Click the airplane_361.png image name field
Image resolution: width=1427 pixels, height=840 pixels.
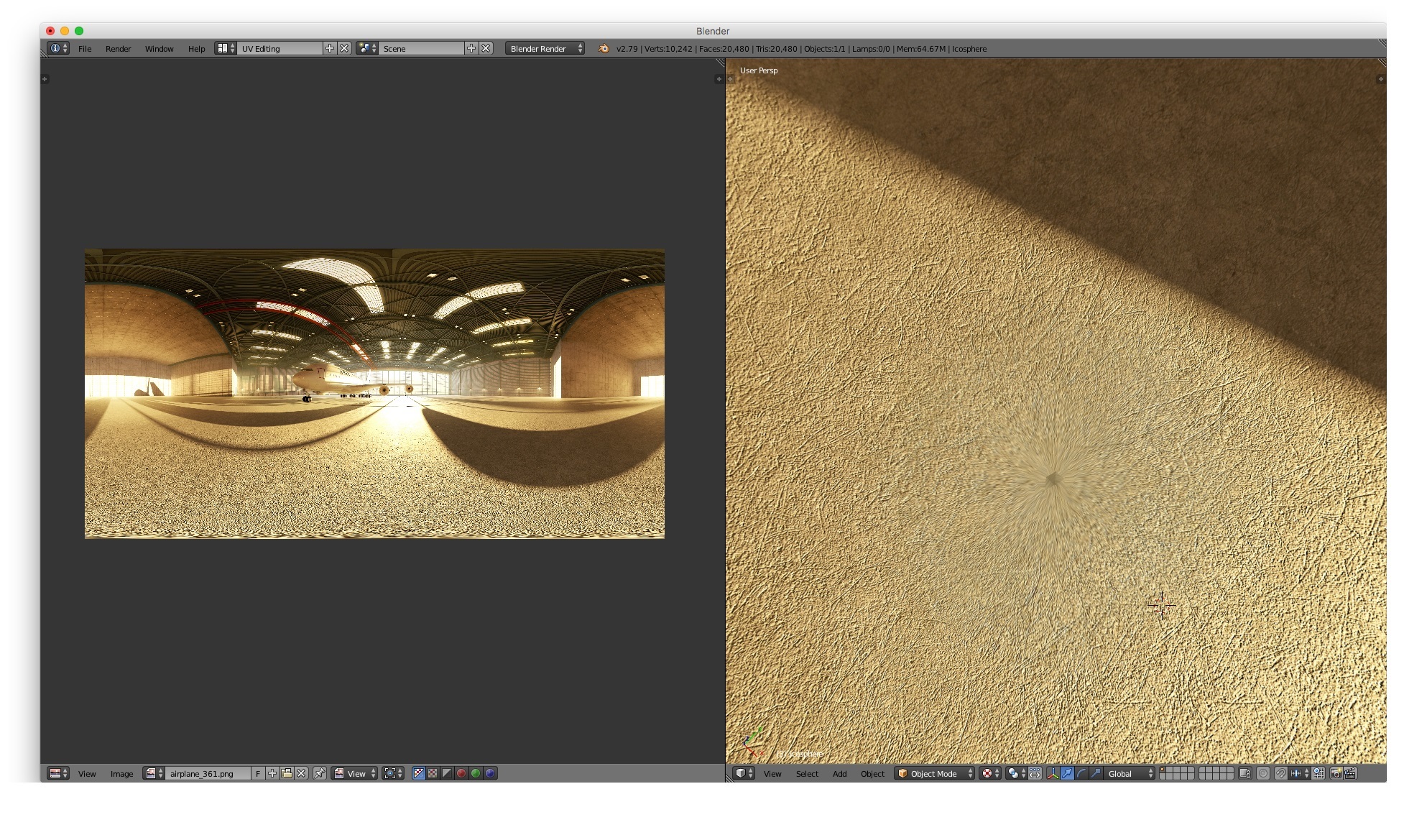(207, 774)
